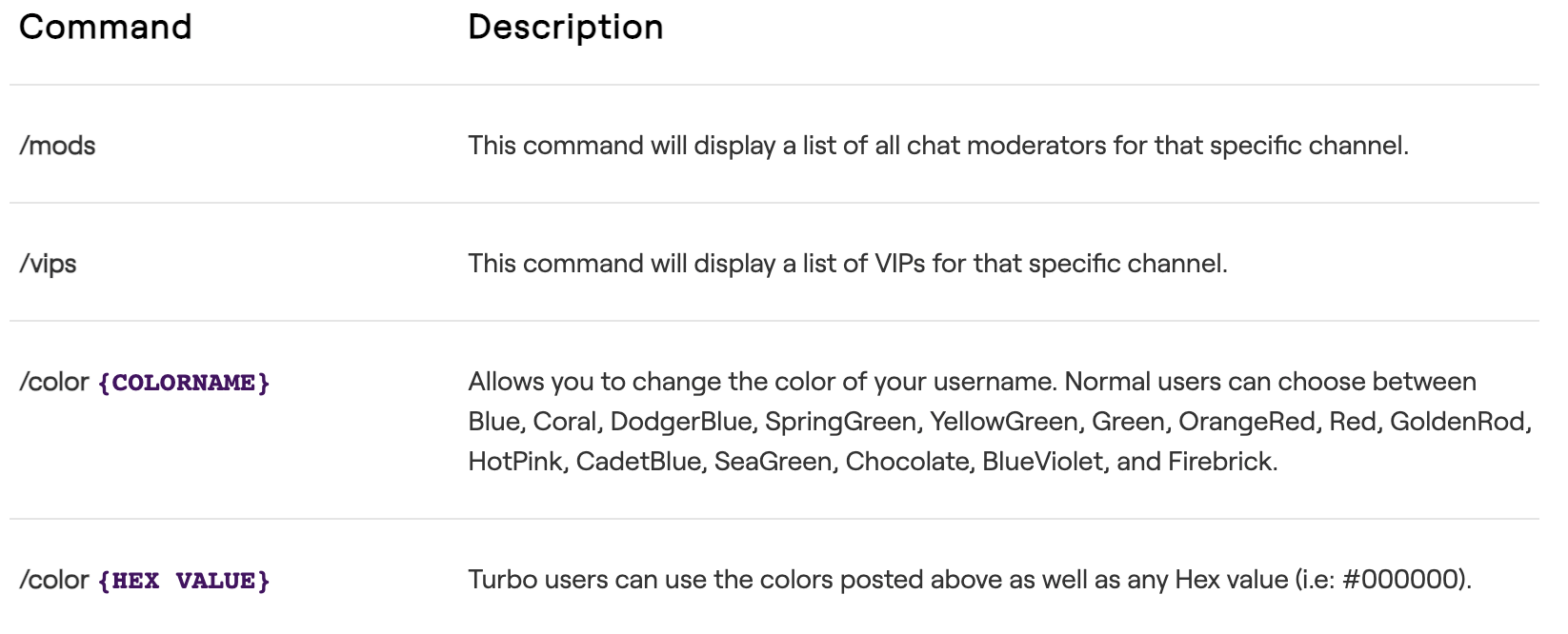Click the Turbo users description sentence
The width and height of the screenshot is (1568, 634).
970,580
